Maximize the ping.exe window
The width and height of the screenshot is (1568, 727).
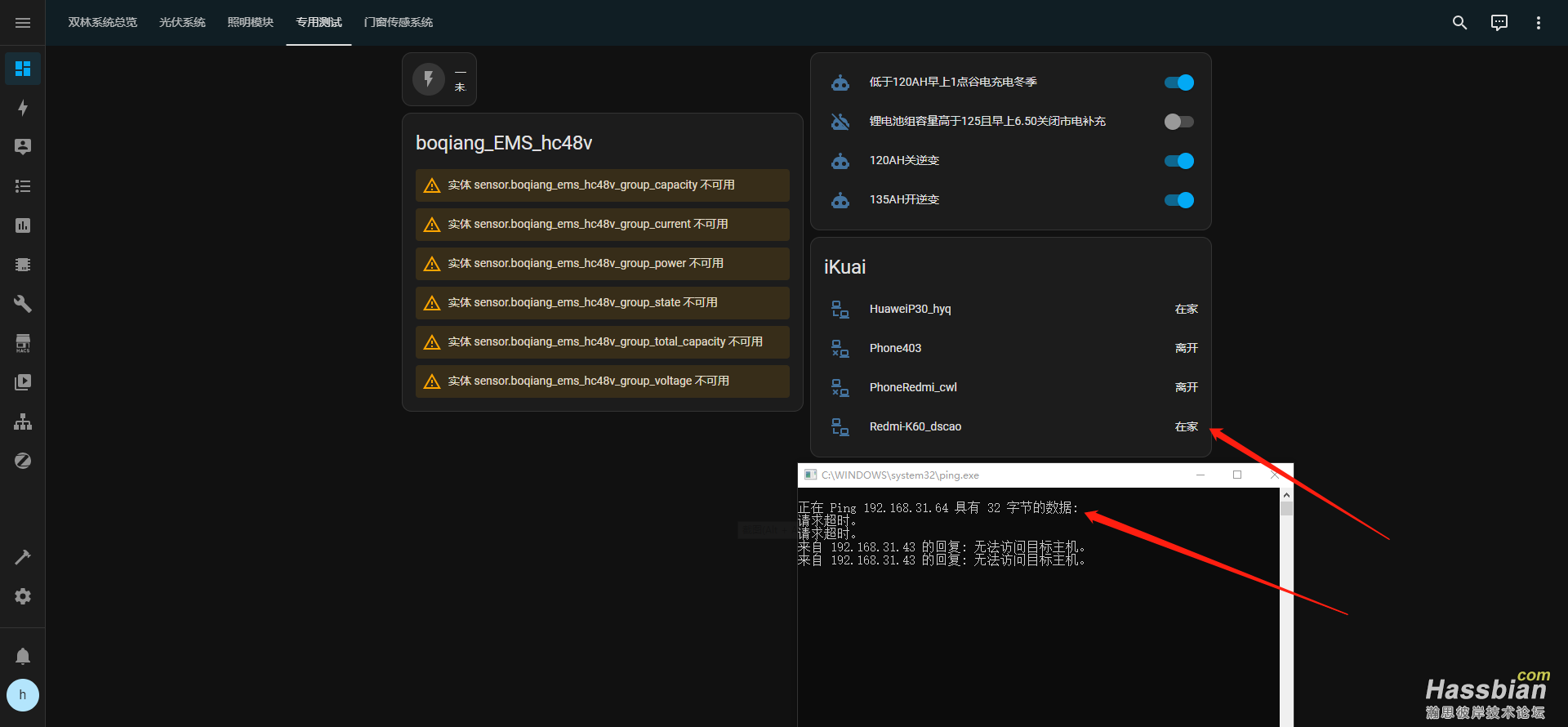pyautogui.click(x=1237, y=475)
